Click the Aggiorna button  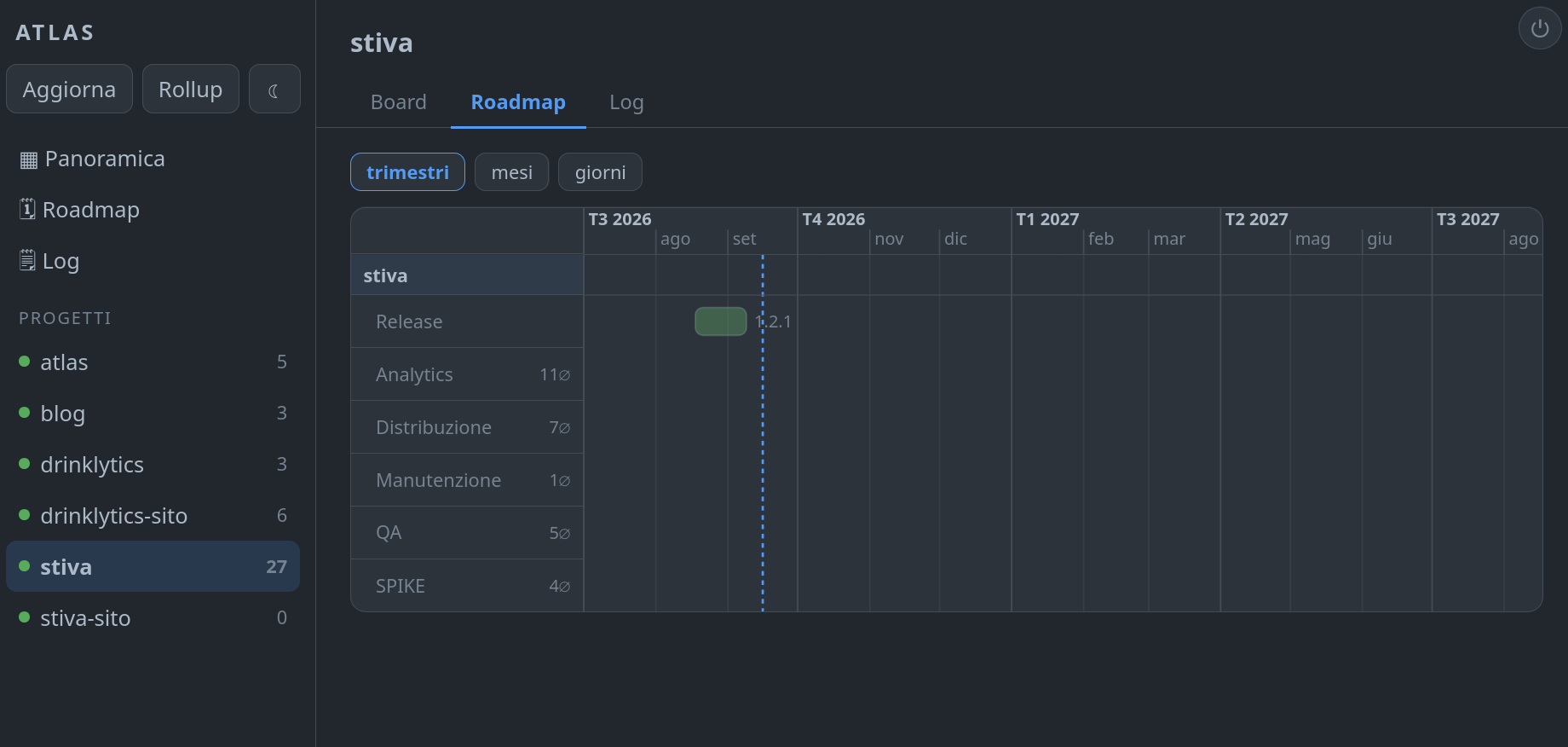click(69, 89)
